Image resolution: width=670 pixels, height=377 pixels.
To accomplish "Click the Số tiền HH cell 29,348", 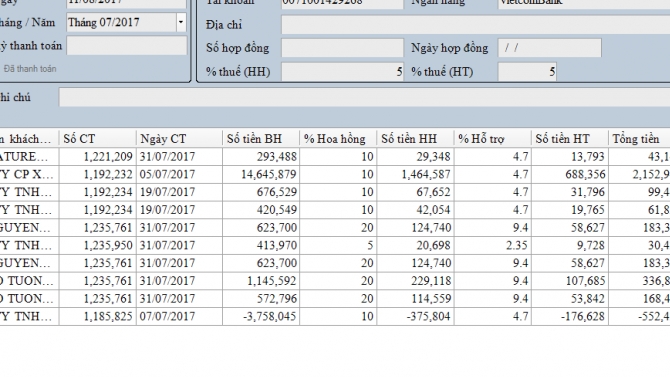I will [x=415, y=157].
